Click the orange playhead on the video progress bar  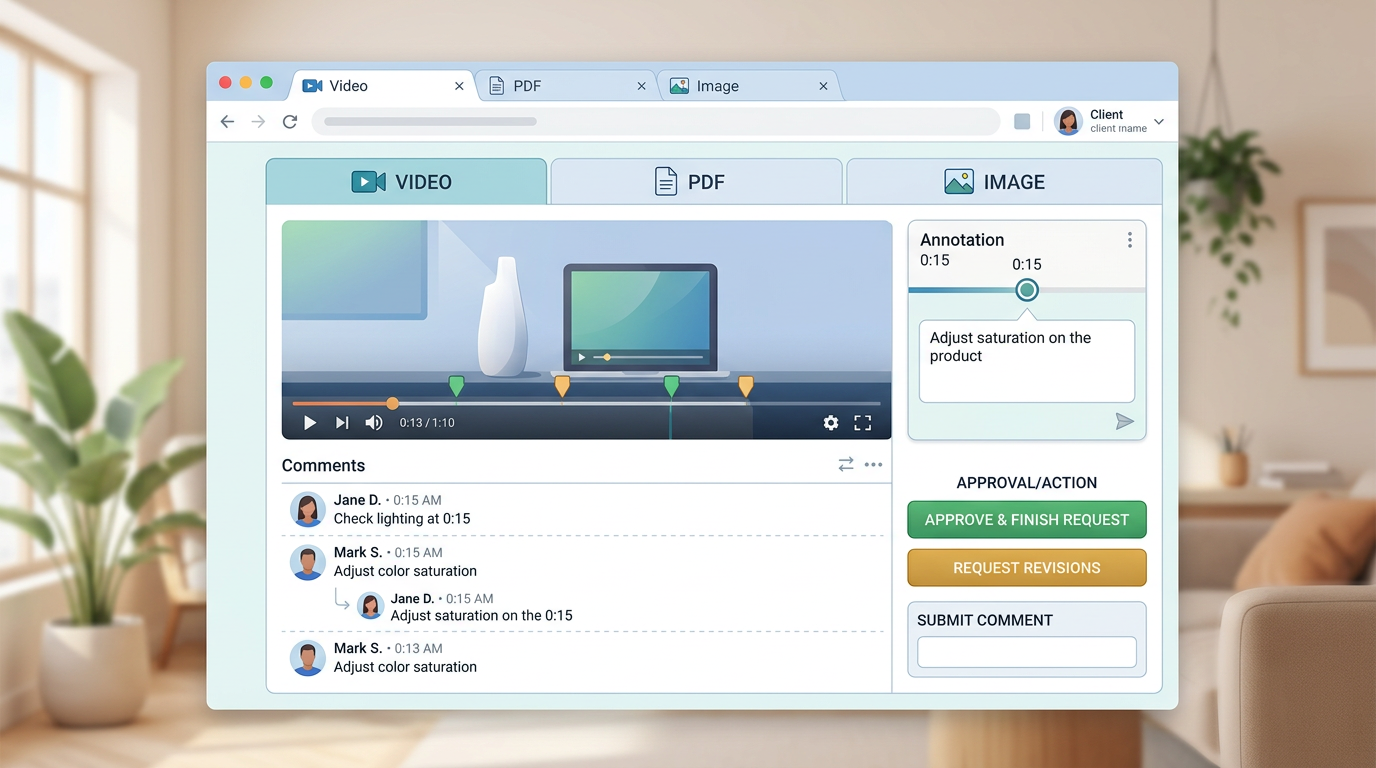click(393, 403)
